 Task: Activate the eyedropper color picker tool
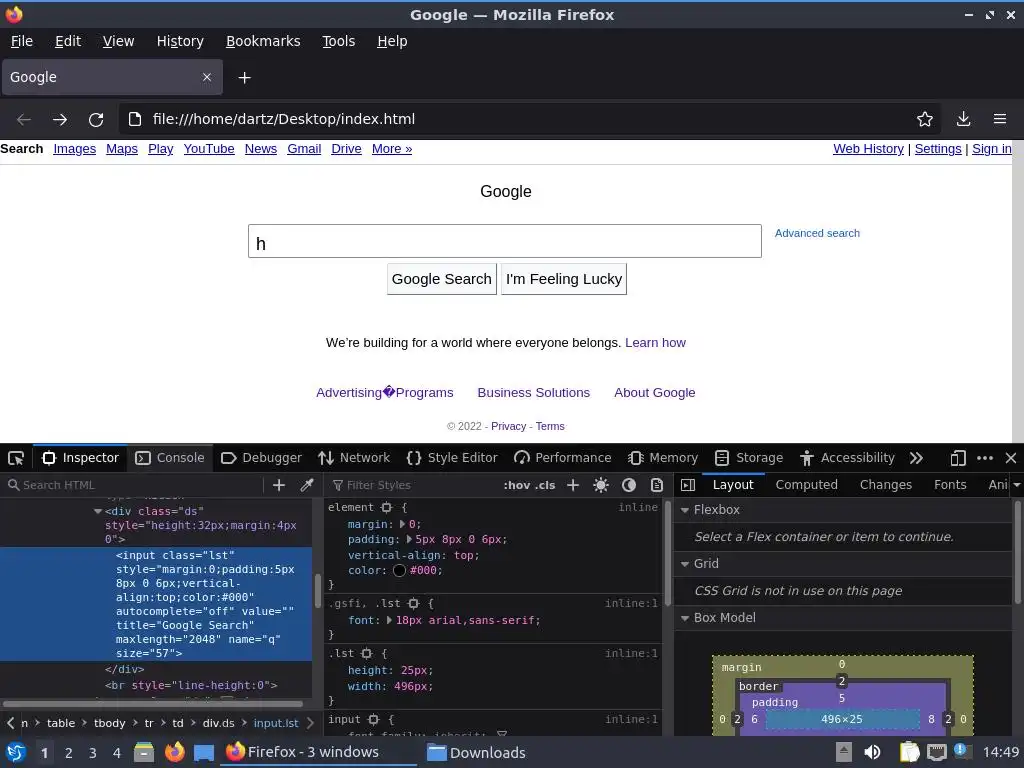point(307,485)
